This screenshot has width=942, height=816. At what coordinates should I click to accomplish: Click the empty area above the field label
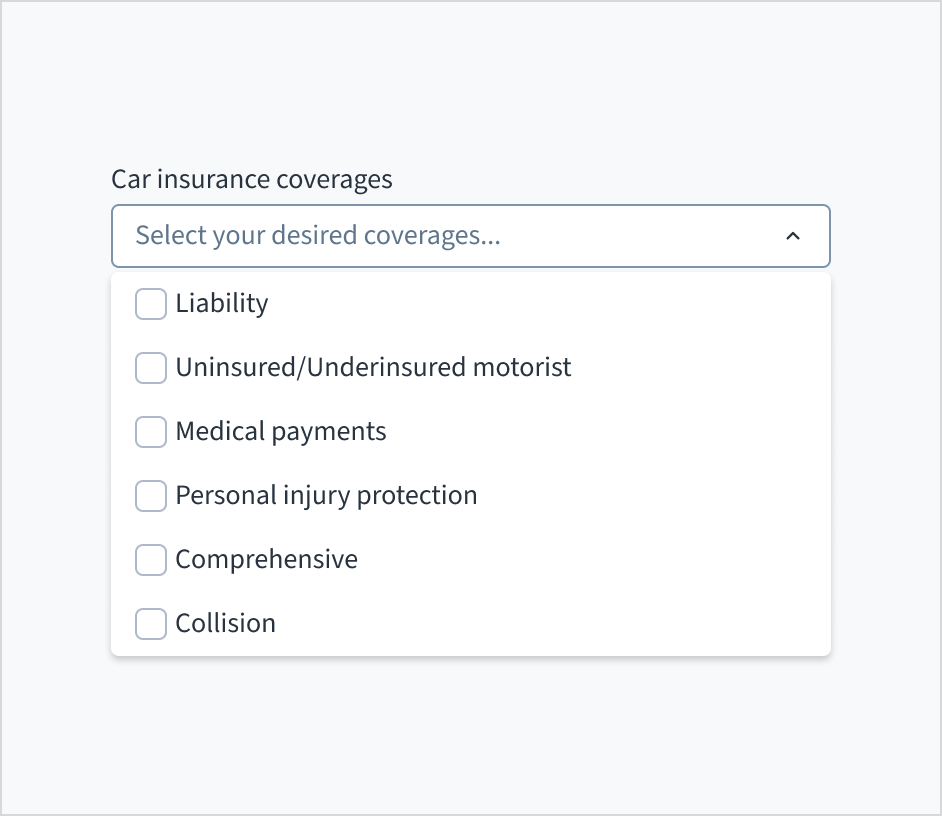(x=470, y=90)
